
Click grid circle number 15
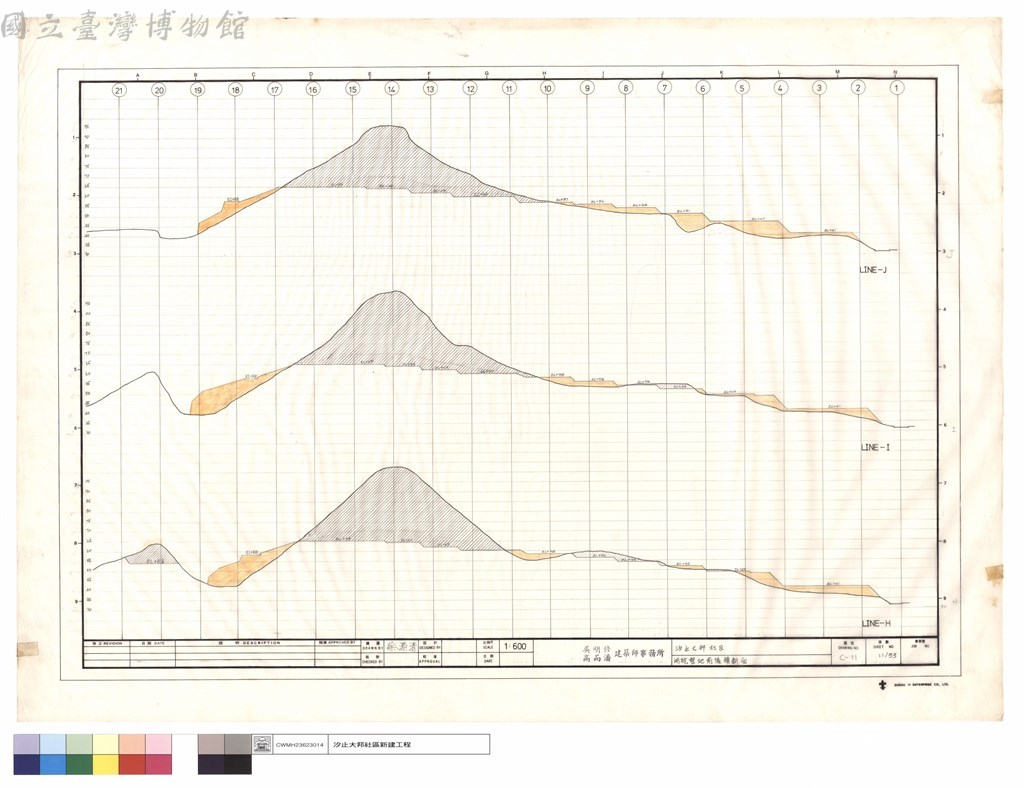(352, 89)
